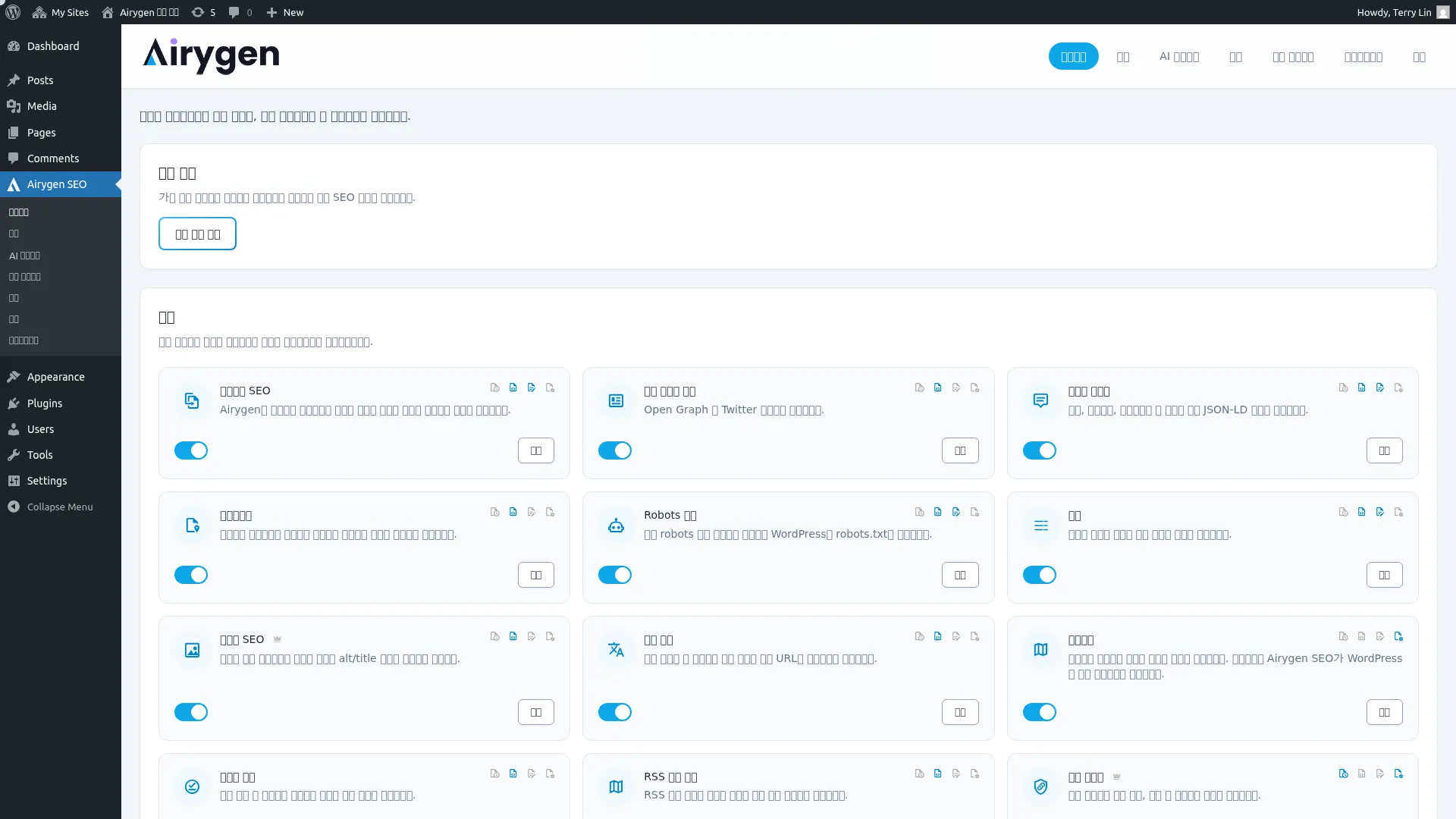Click the + New button in admin bar
The image size is (1456, 819).
285,12
